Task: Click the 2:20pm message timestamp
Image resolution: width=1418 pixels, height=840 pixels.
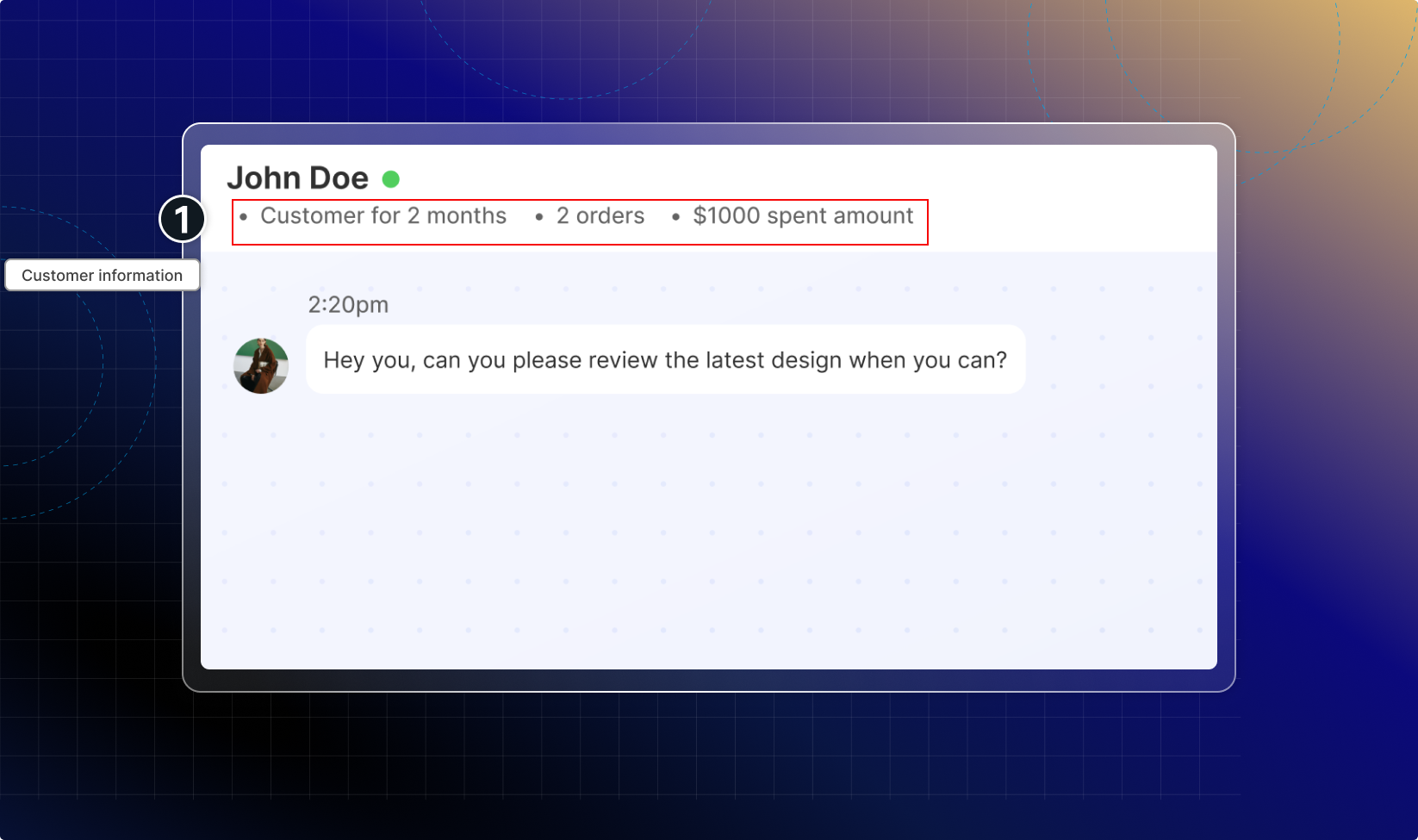Action: pyautogui.click(x=348, y=305)
